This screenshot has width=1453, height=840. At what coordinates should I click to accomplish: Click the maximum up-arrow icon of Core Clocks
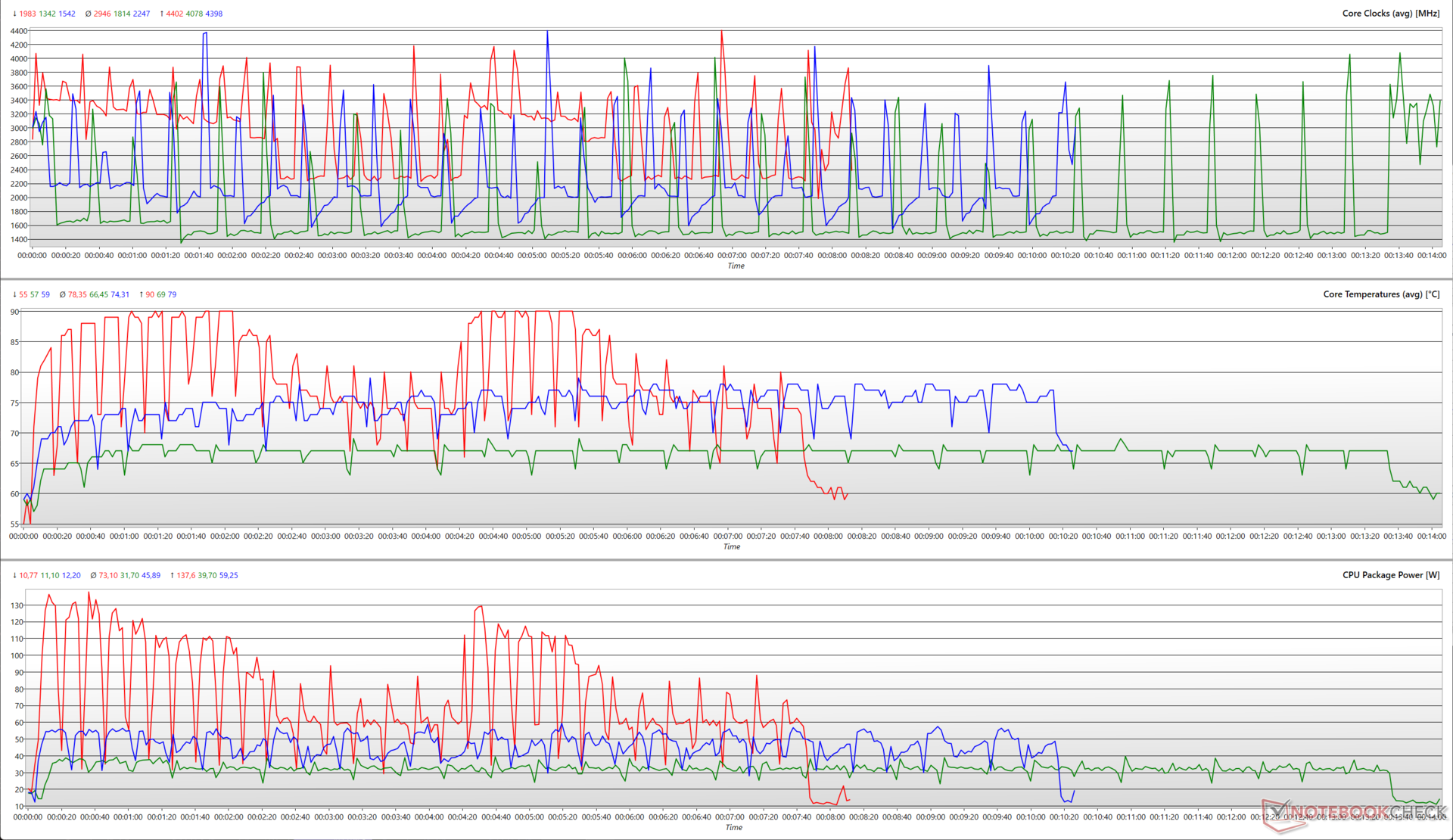161,14
